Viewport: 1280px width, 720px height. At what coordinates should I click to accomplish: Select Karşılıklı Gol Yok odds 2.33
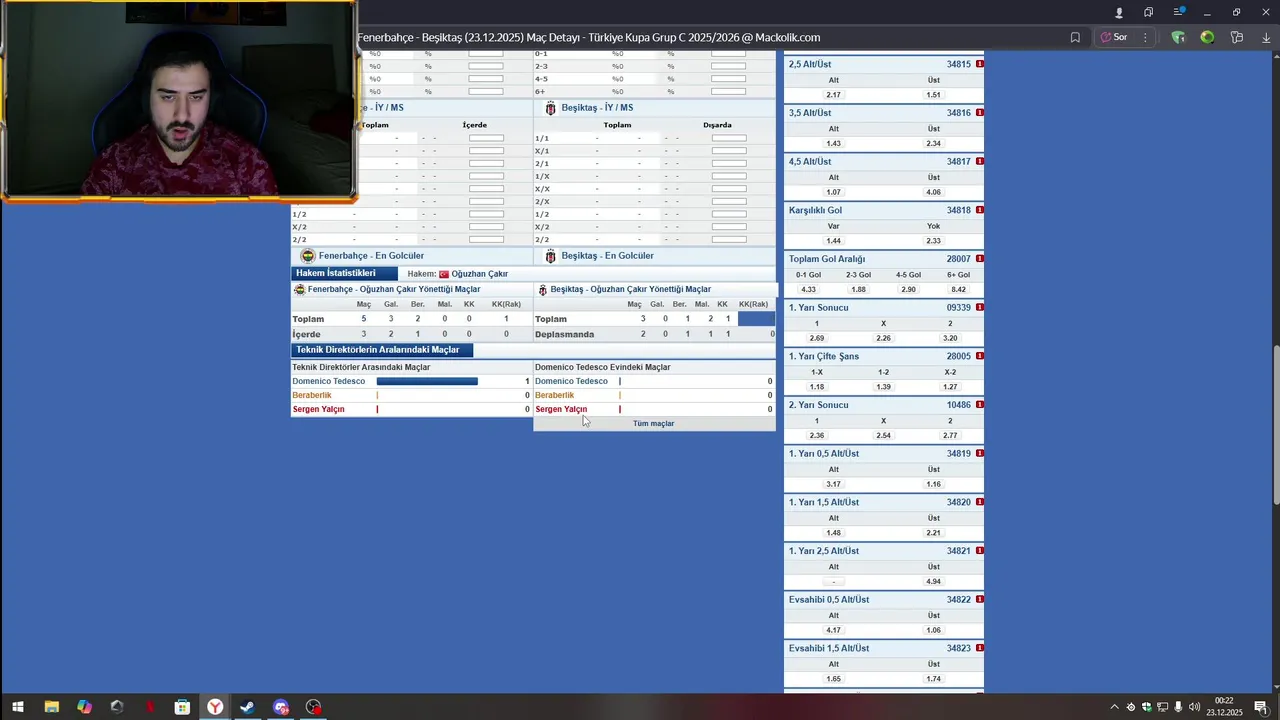[933, 241]
